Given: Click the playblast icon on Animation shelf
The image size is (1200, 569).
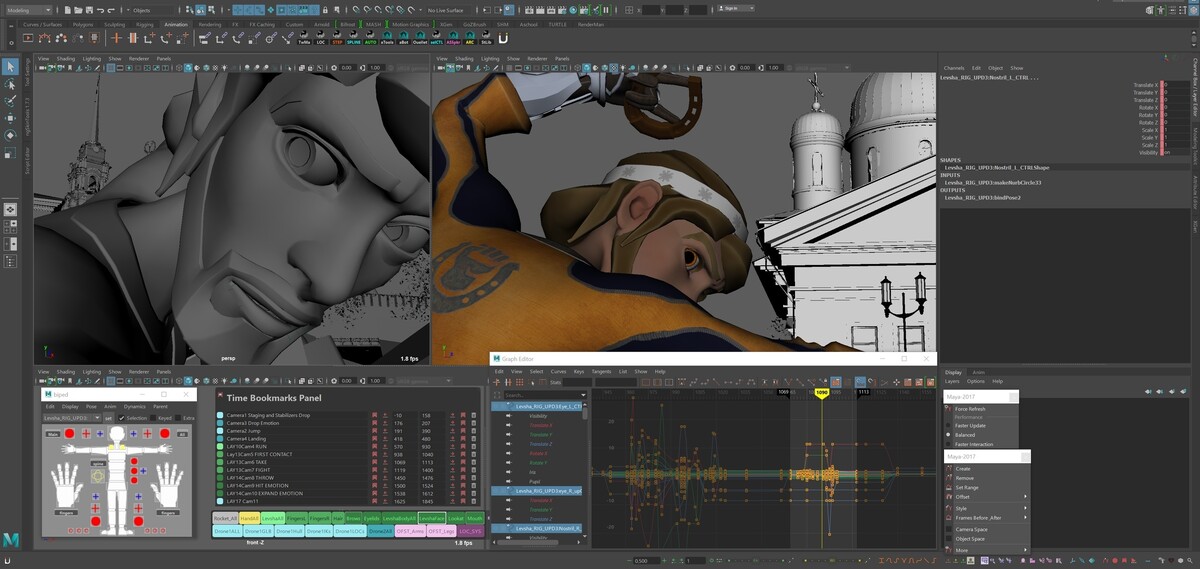Looking at the screenshot, I should click(x=28, y=37).
